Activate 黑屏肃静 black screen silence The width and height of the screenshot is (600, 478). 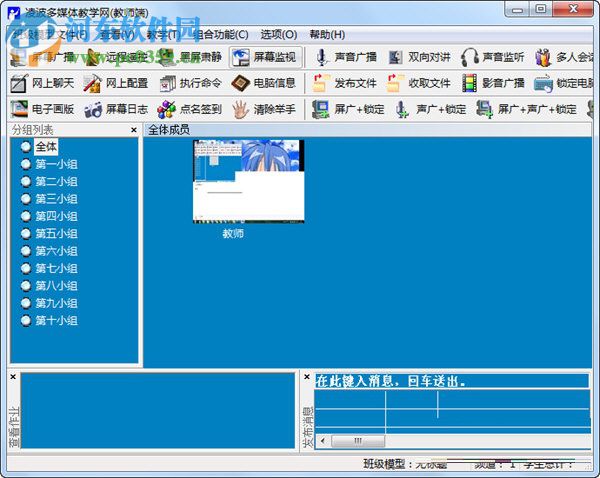190,57
